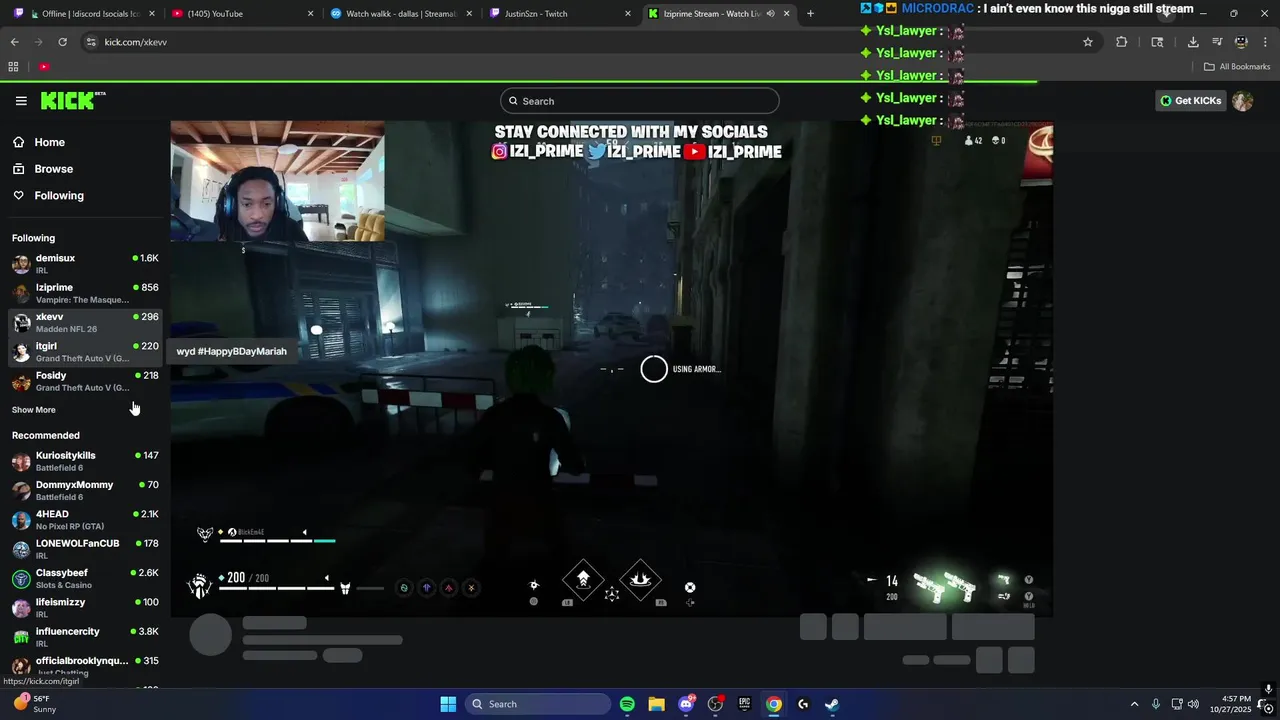Open All Bookmarks folder
1280x720 pixels.
[1237, 67]
